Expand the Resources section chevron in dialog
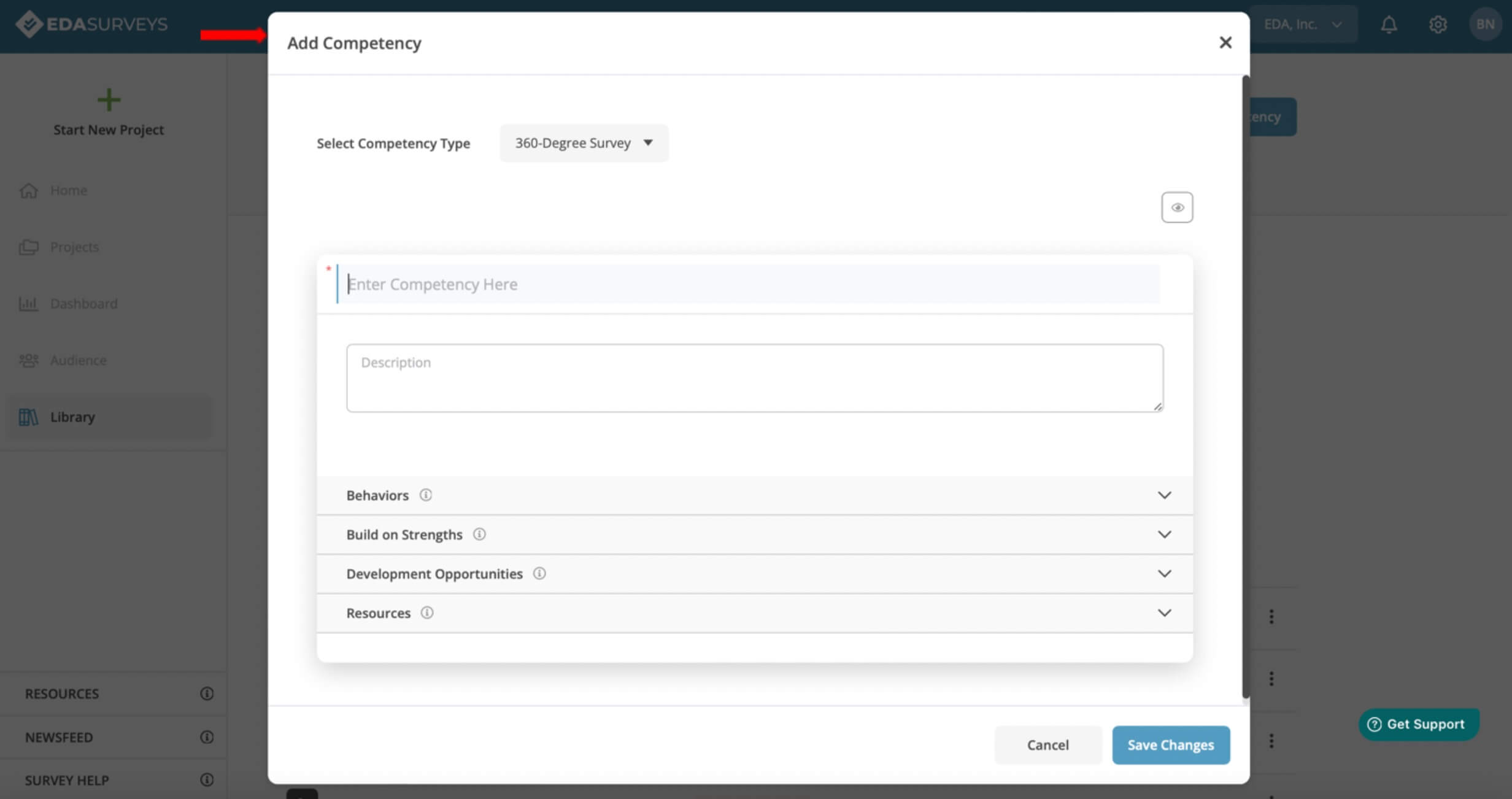 (x=1164, y=613)
